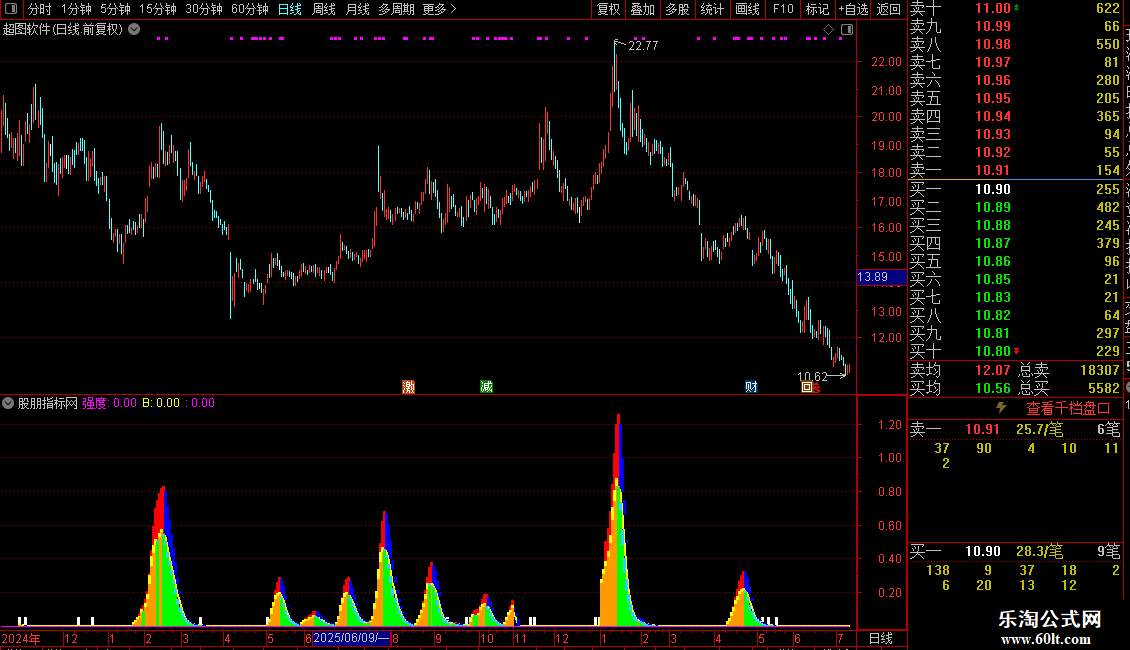This screenshot has height=650, width=1130.
Task: Select the 60分钟 period
Action: pos(250,9)
